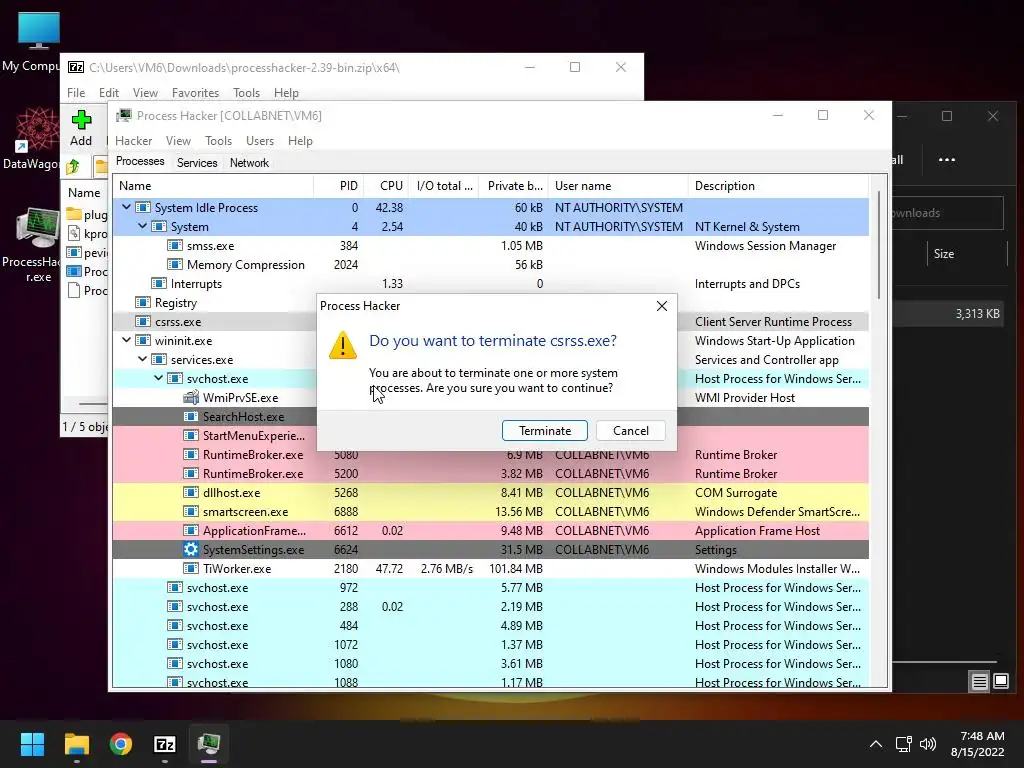The image size is (1024, 768).
Task: Click the Memory Compression process icon
Action: [174, 264]
